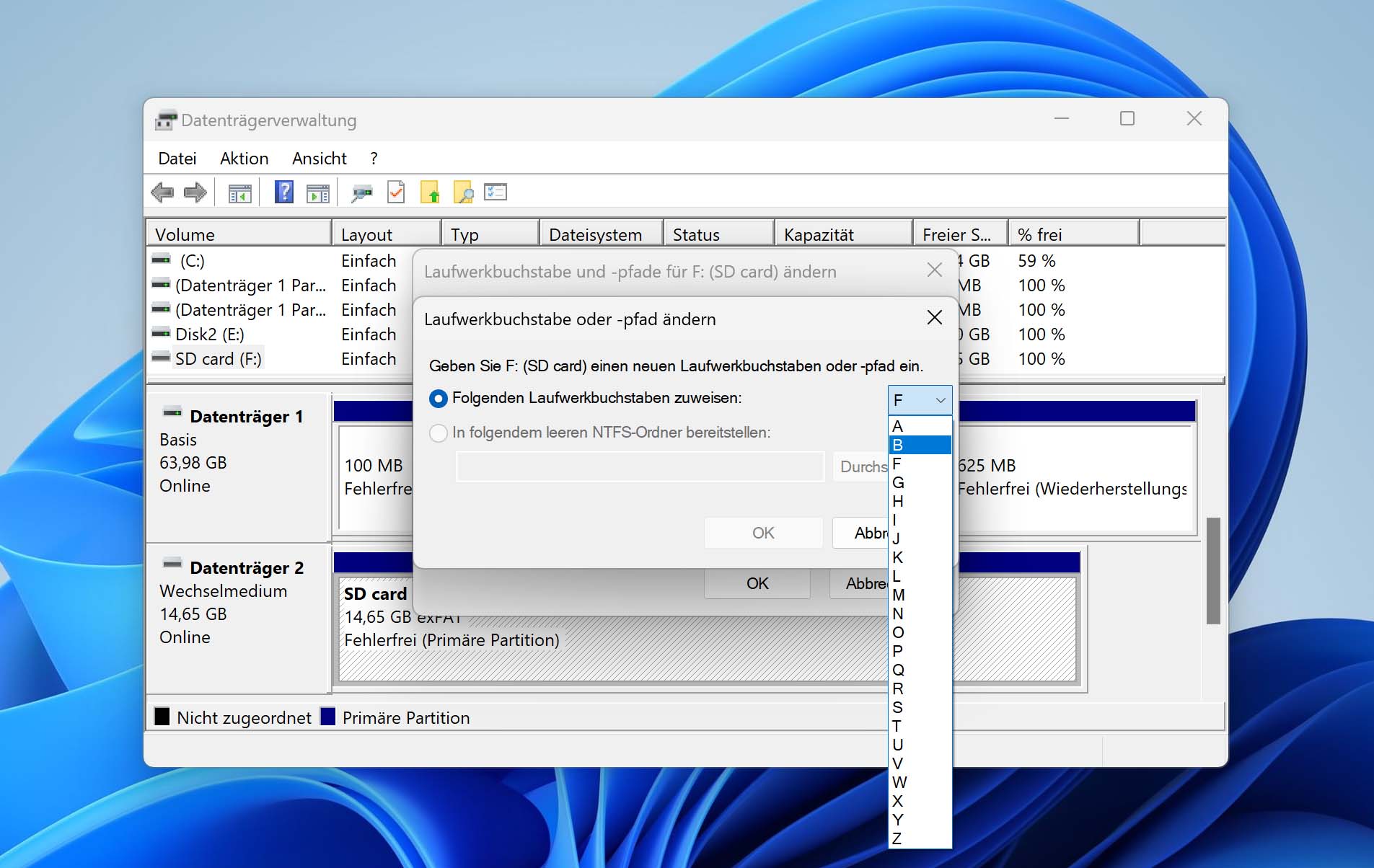Viewport: 1374px width, 868px height.
Task: Close the 'Laufwerkbuchstabe oder -pfad ändern' dialog
Action: pos(935,317)
